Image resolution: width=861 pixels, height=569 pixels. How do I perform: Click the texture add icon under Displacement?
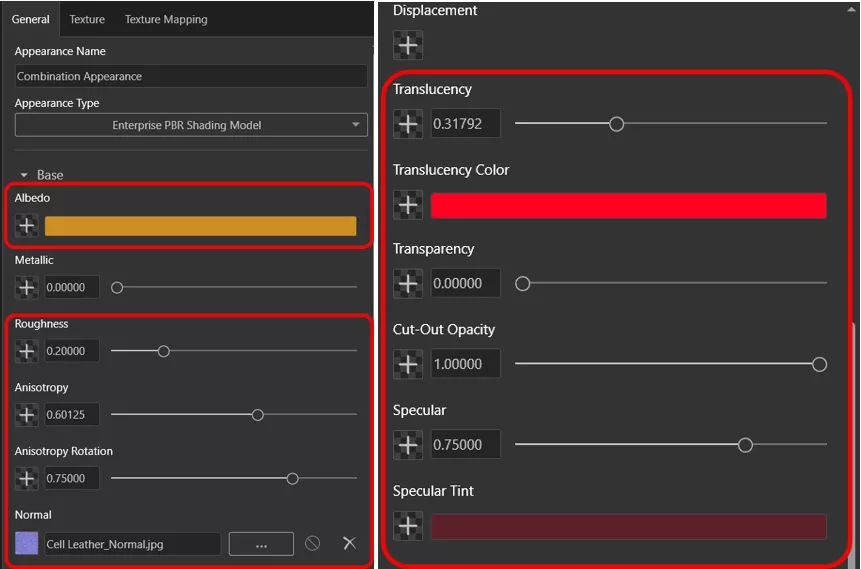407,45
